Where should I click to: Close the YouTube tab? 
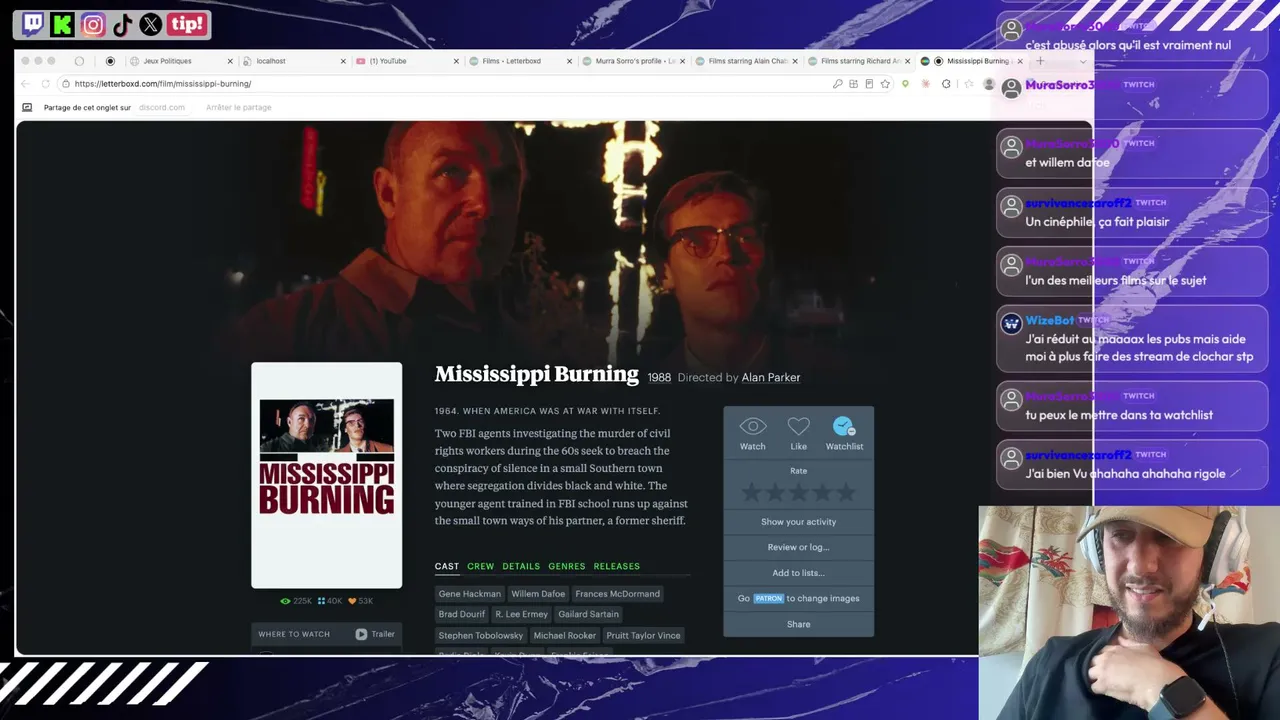[x=456, y=61]
